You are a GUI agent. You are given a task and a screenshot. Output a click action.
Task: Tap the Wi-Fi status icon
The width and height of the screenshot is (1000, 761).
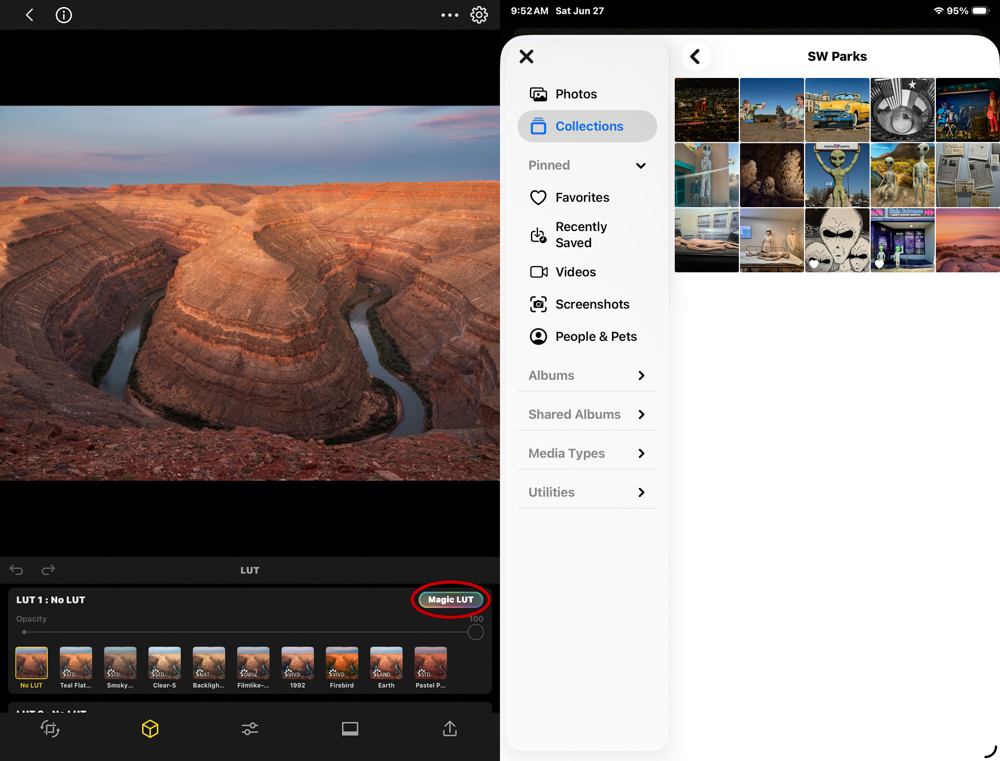click(938, 11)
